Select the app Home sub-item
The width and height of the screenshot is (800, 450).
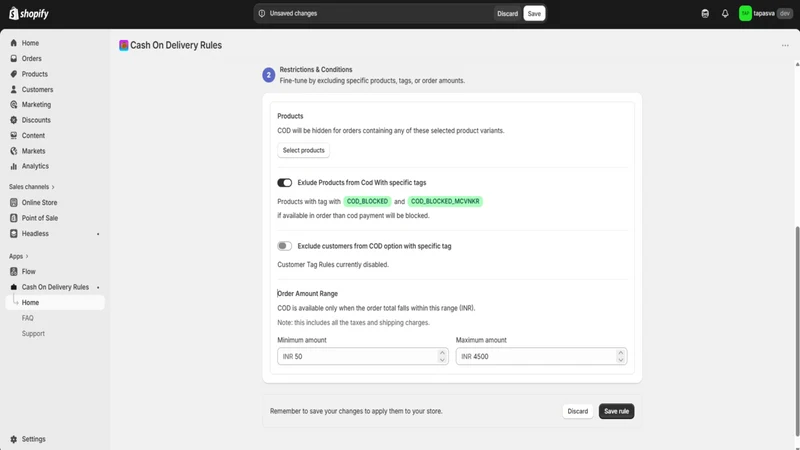[x=55, y=303]
